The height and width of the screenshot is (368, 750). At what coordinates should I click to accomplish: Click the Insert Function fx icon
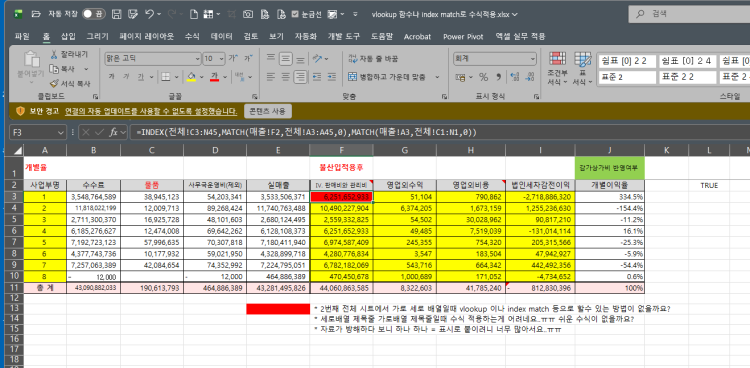113,132
